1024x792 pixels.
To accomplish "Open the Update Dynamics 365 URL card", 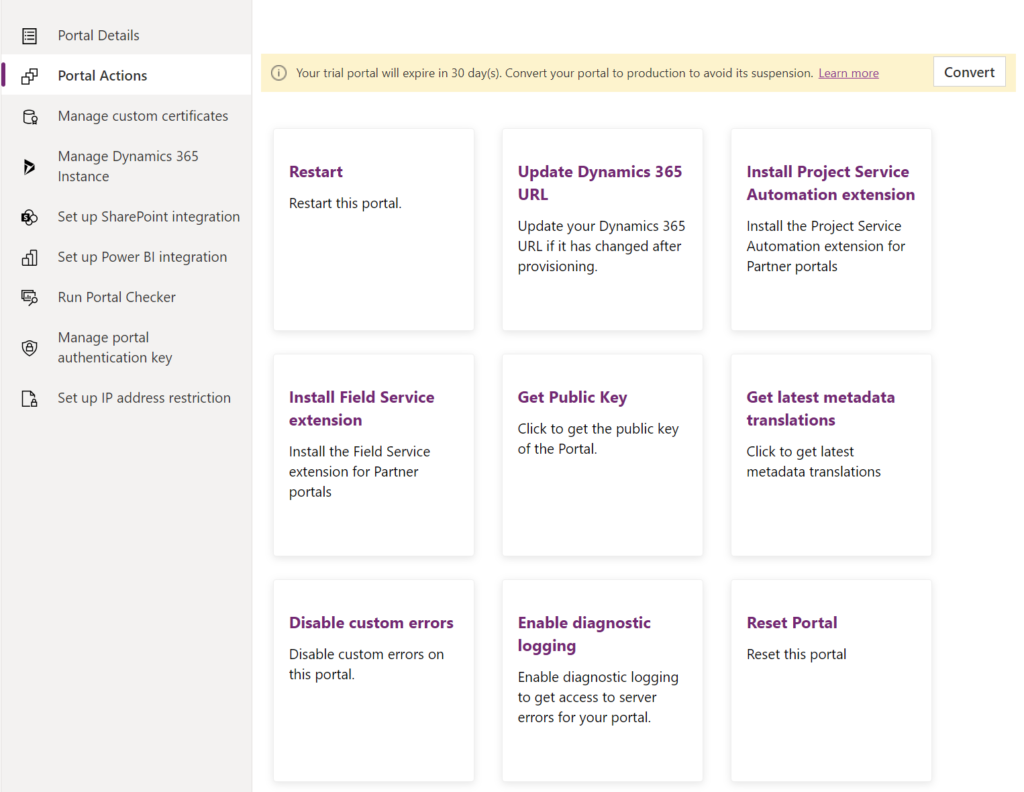I will 602,229.
